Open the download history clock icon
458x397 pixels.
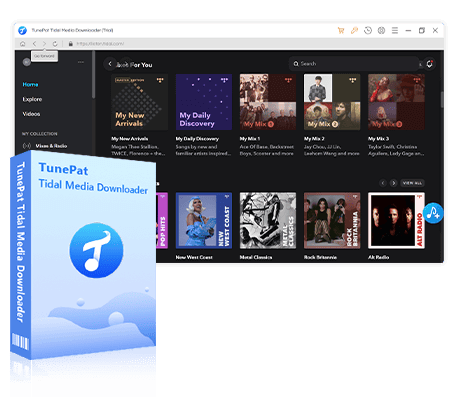(x=368, y=30)
